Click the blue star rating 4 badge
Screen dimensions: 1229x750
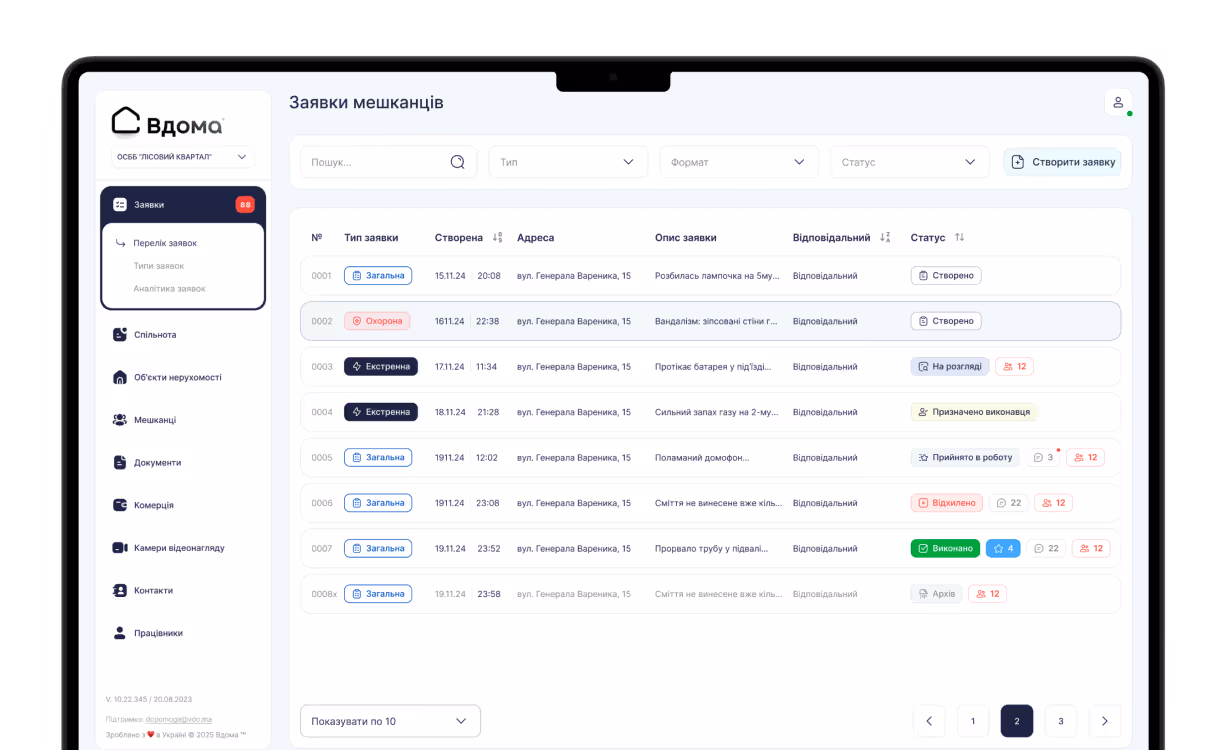[1003, 548]
